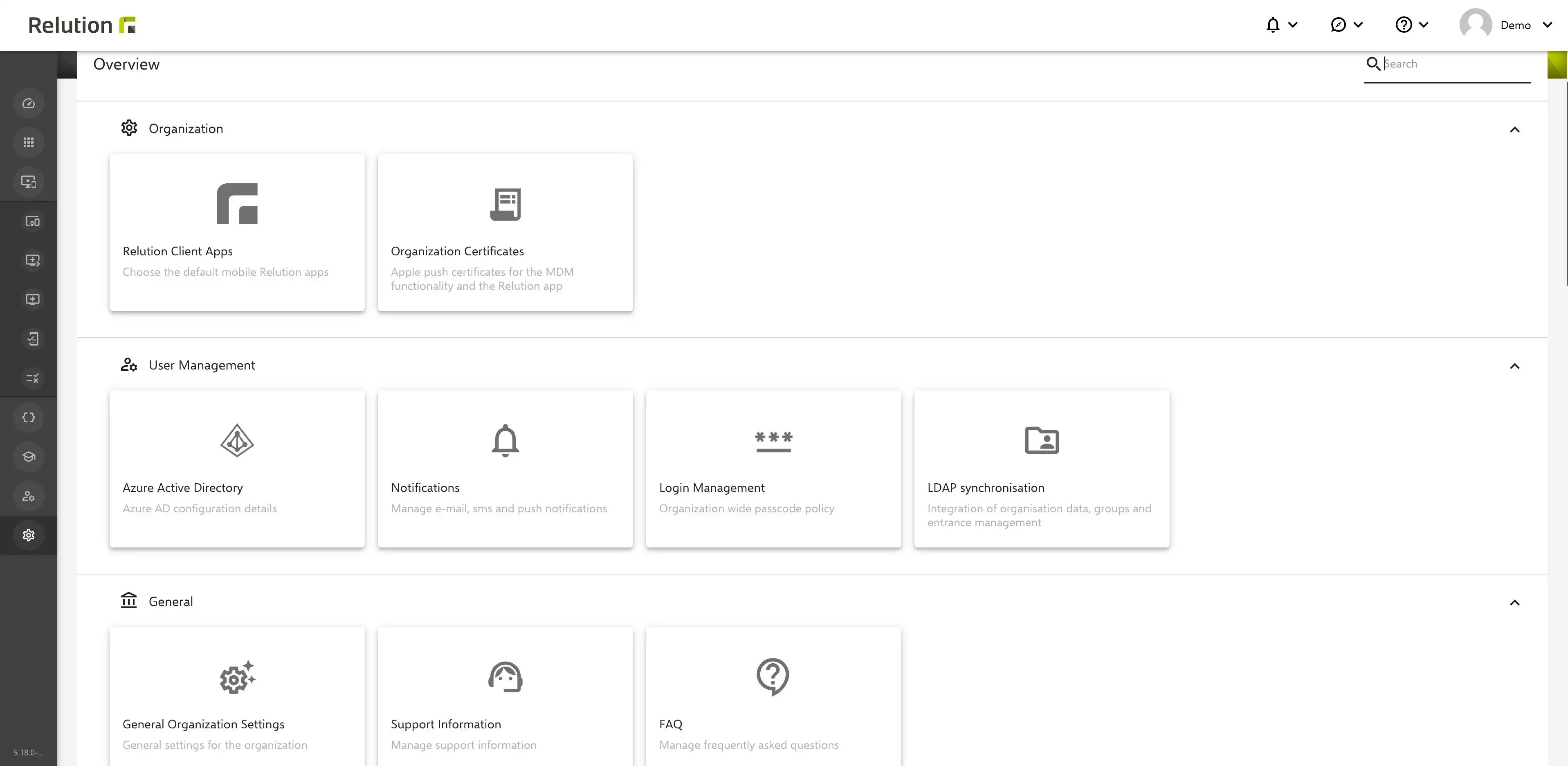1568x766 pixels.
Task: Expand the help menu dropdown arrow
Action: pyautogui.click(x=1424, y=25)
